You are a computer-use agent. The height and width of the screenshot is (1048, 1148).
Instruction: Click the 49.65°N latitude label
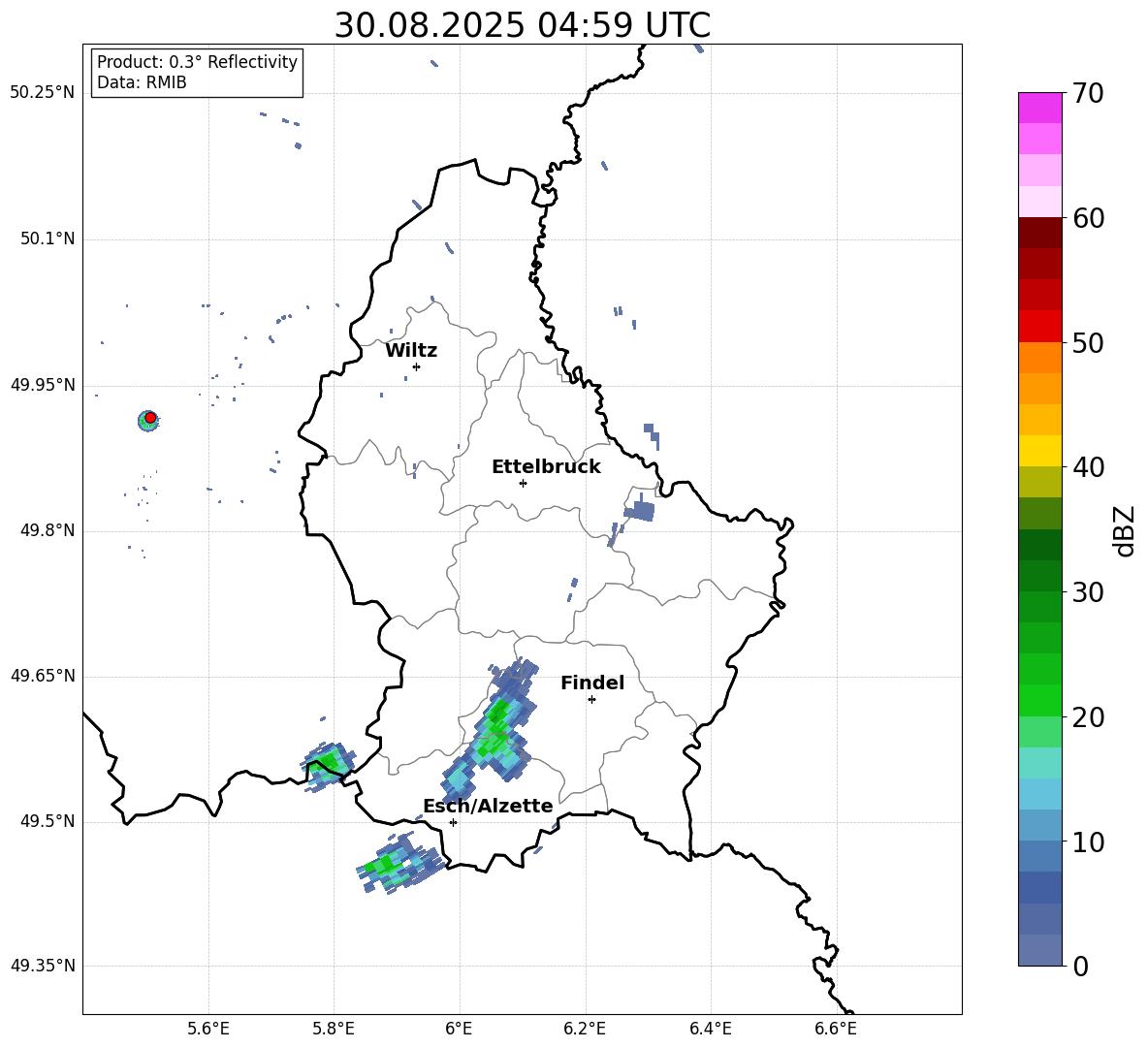[43, 676]
